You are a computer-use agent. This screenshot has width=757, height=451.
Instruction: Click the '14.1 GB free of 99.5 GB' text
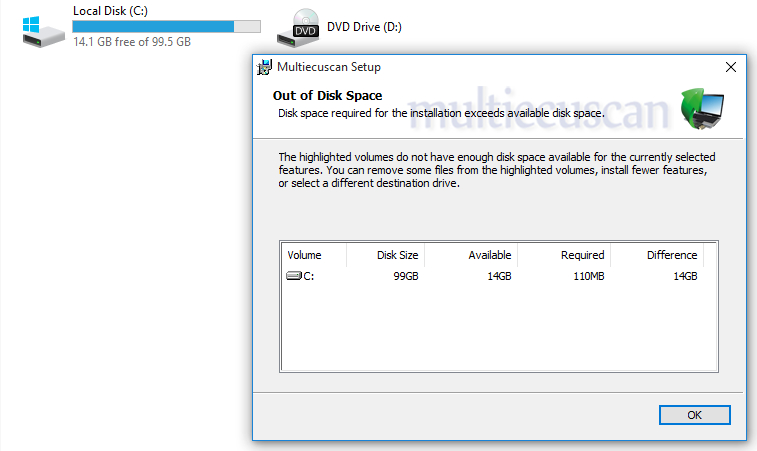point(132,42)
